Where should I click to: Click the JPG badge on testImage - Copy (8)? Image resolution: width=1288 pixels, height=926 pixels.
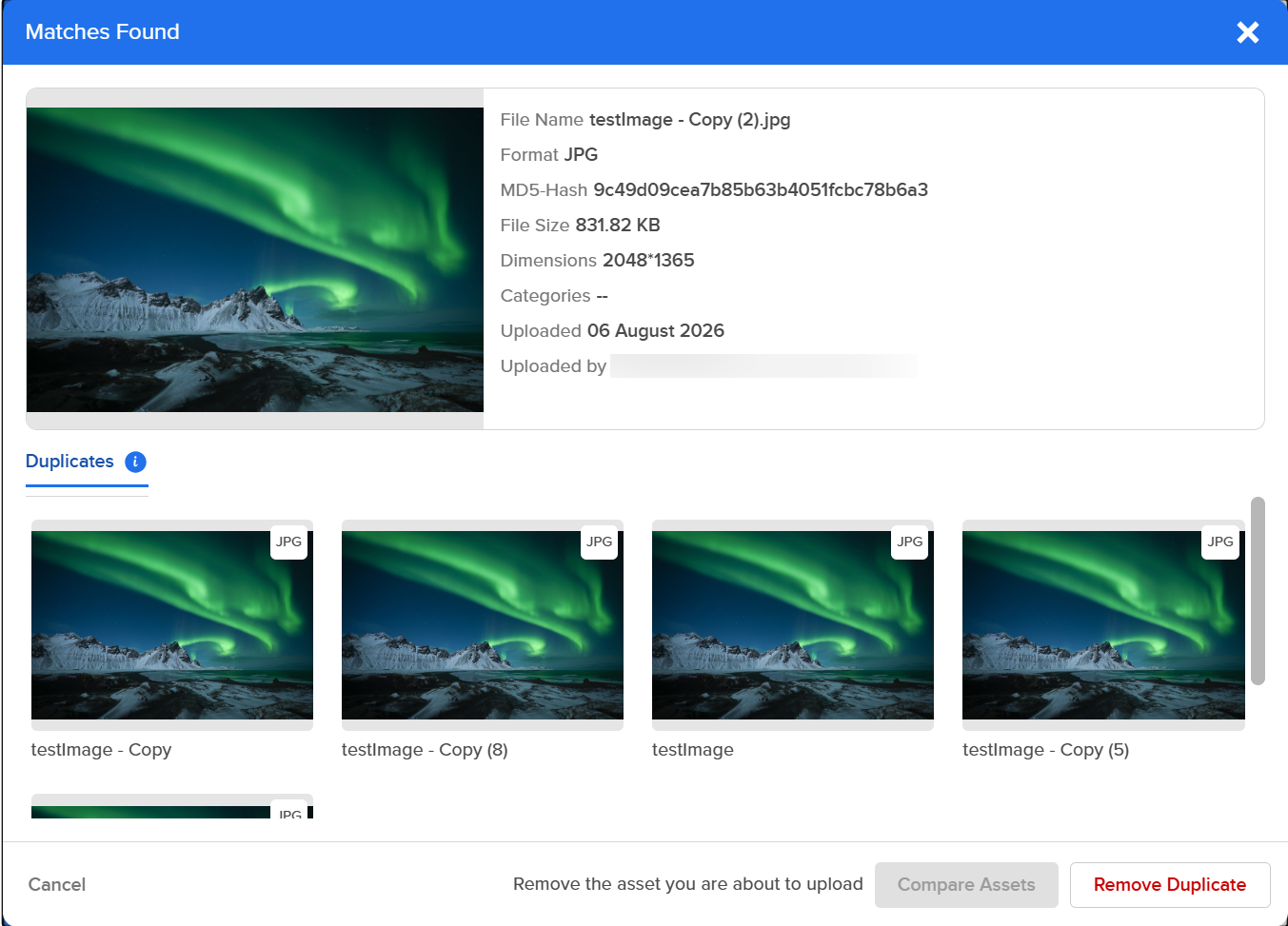[599, 542]
